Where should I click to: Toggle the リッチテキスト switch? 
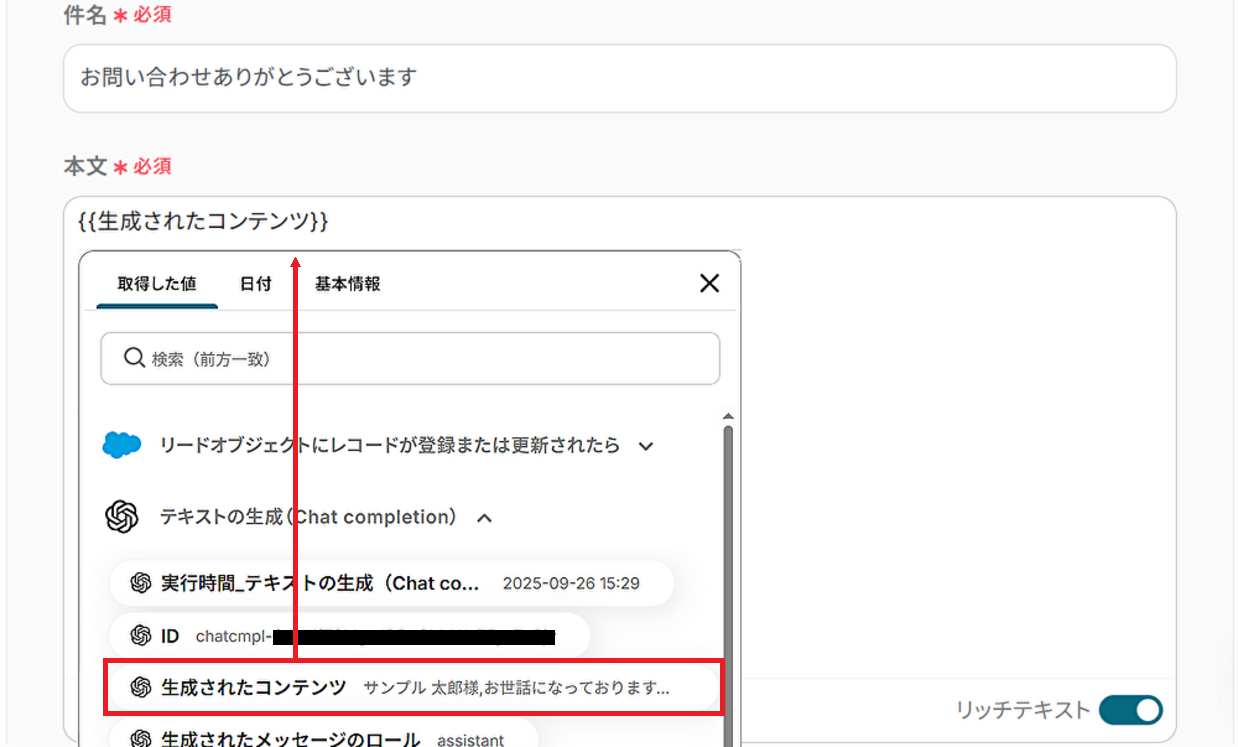1131,710
